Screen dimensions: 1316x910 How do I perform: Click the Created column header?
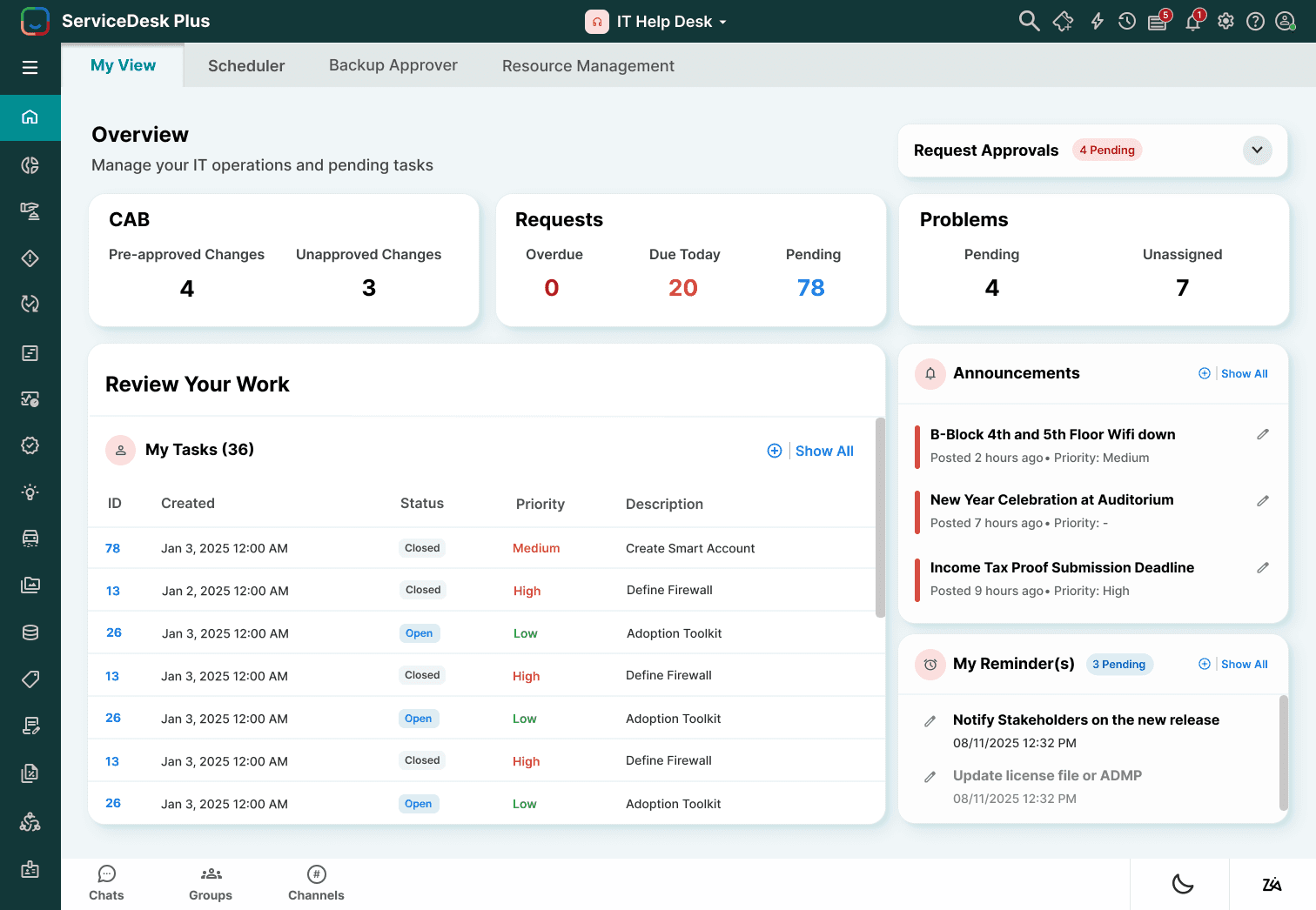coord(188,503)
